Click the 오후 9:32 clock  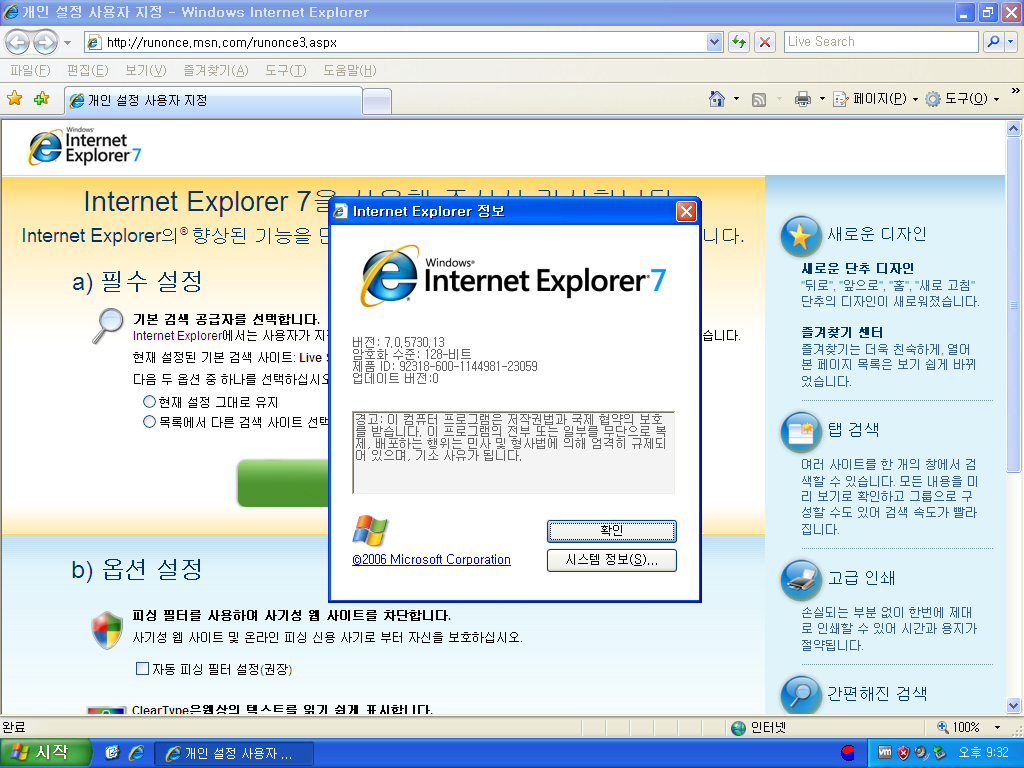point(984,753)
